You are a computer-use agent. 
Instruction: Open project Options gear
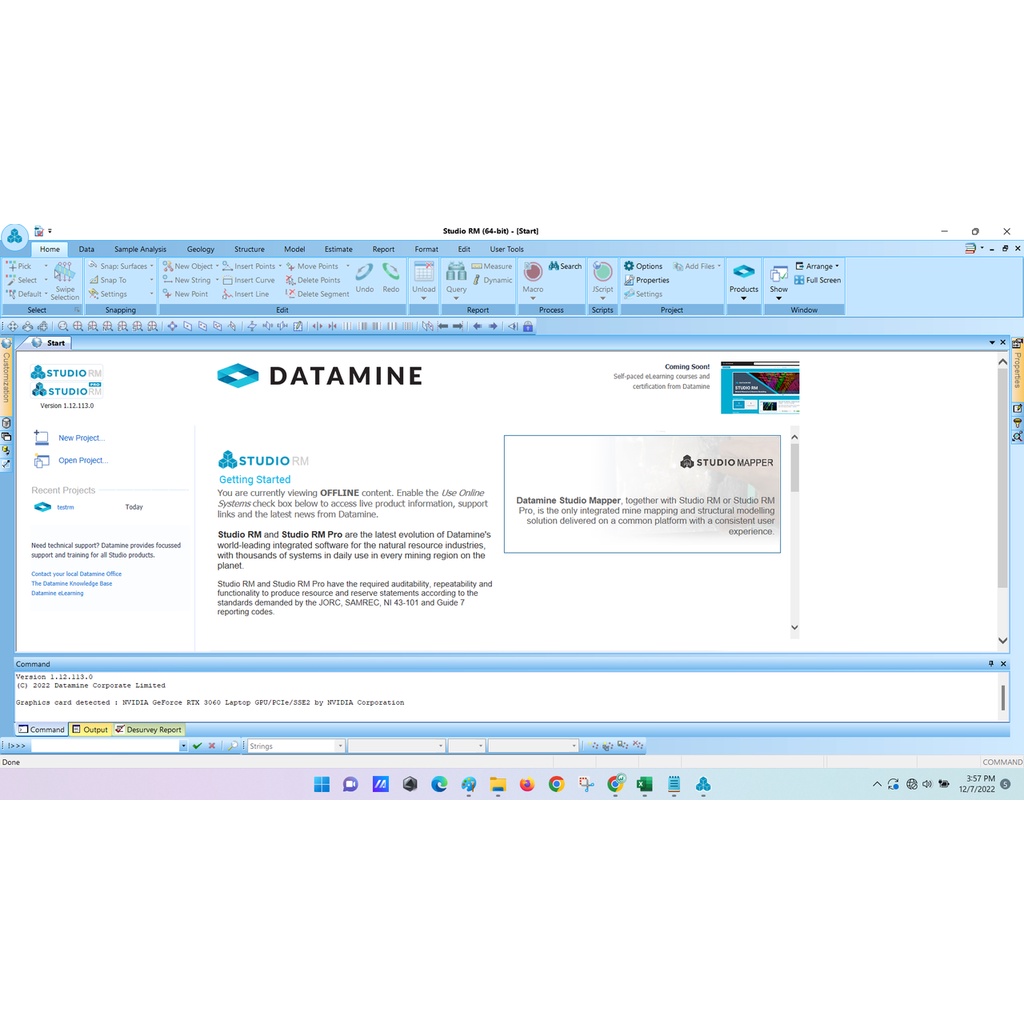pos(643,266)
